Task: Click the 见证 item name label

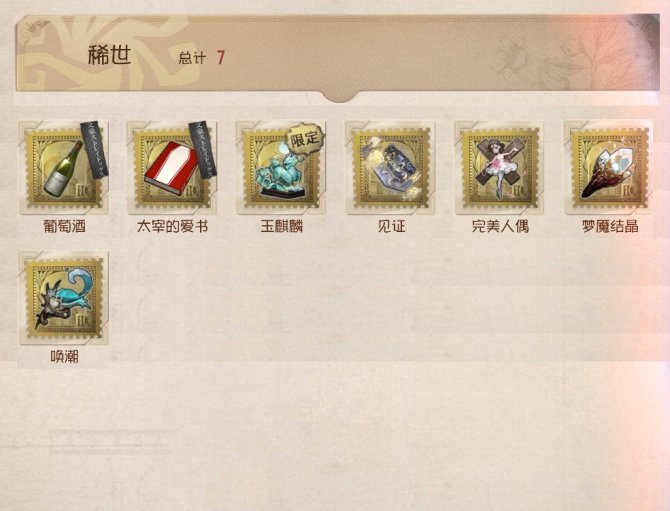Action: click(391, 226)
